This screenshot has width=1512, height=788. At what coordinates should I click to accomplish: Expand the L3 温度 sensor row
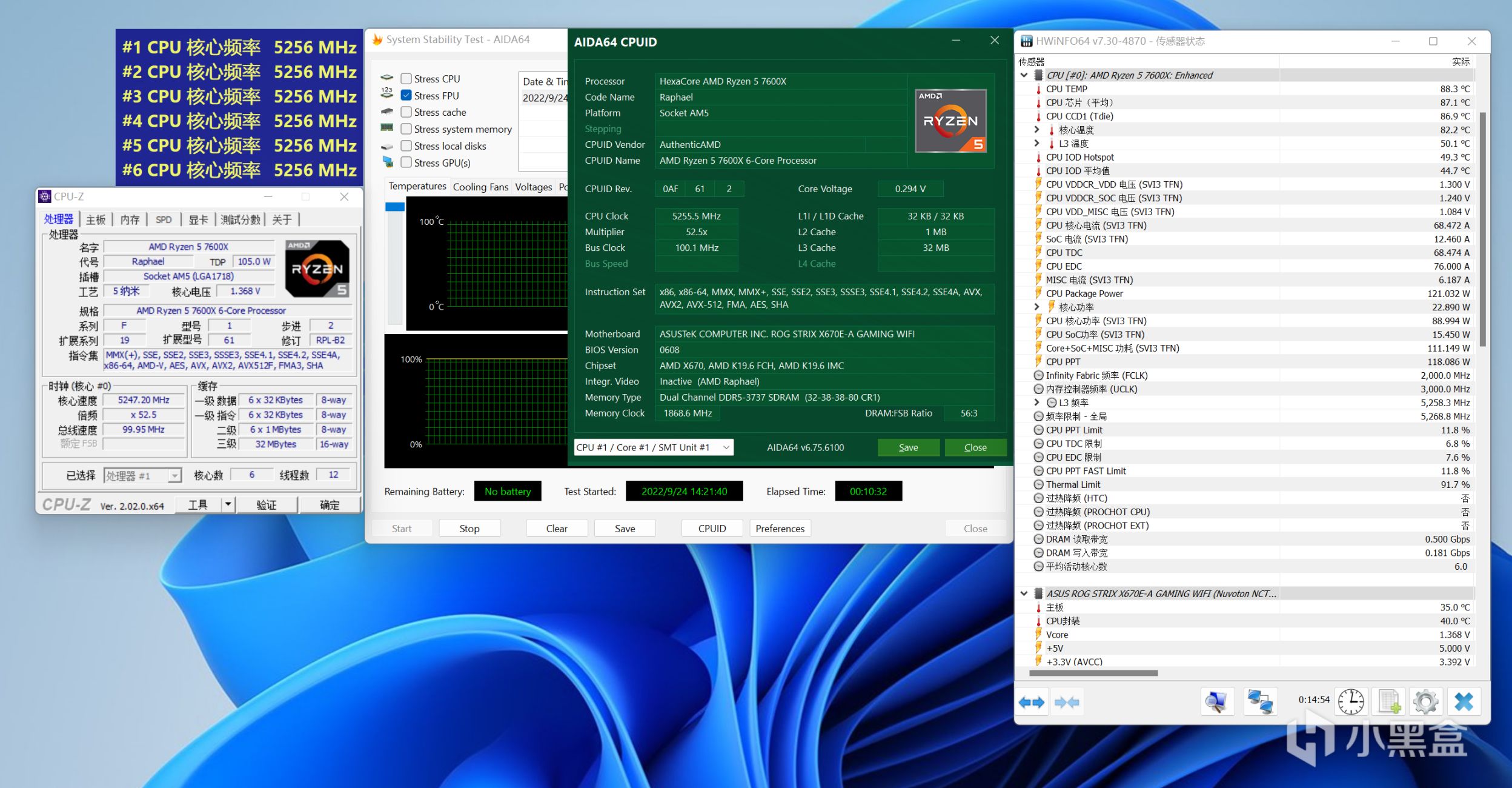pyautogui.click(x=1036, y=144)
